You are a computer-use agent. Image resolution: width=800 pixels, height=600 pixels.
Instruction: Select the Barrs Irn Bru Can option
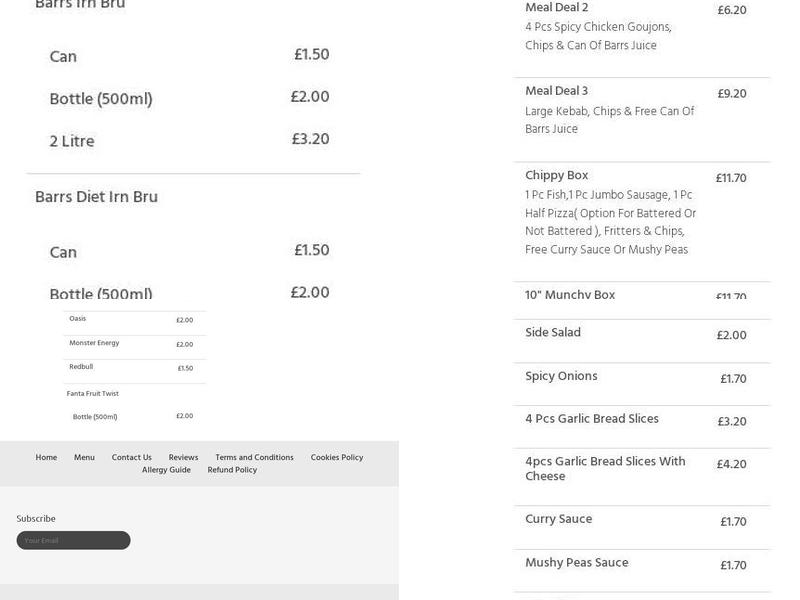(62, 57)
